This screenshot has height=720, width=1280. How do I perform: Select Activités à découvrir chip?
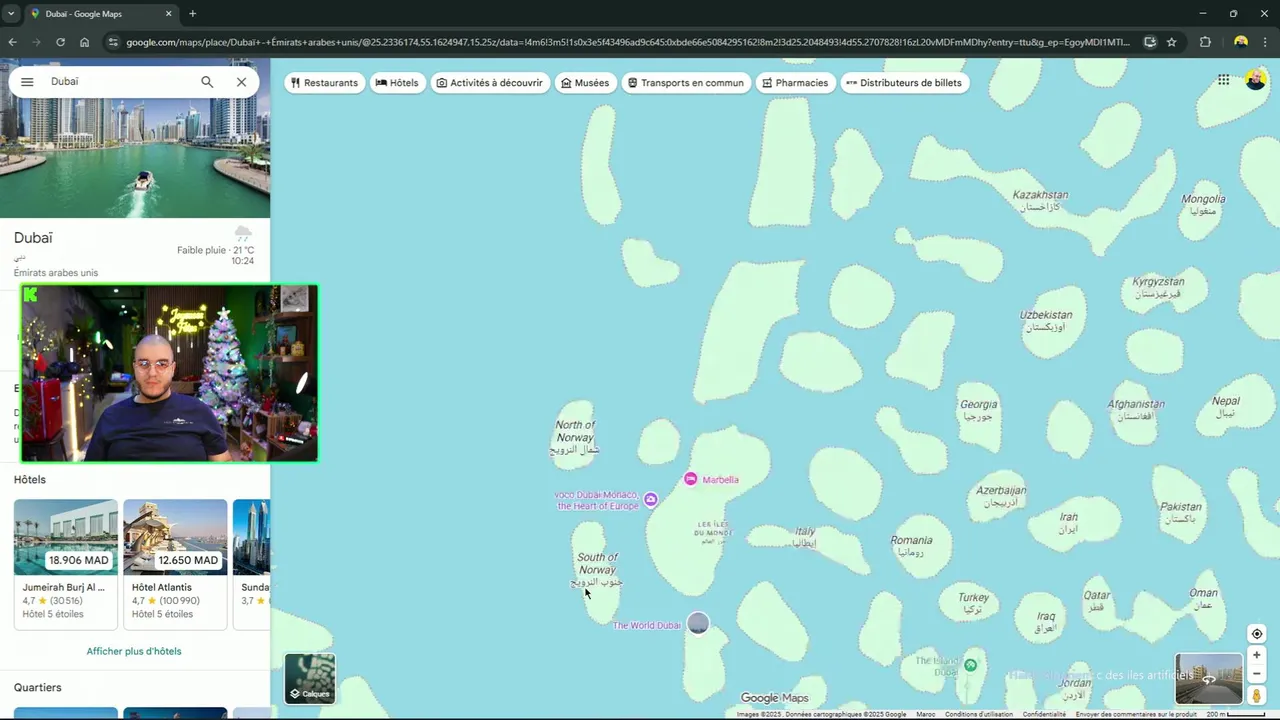tap(490, 83)
